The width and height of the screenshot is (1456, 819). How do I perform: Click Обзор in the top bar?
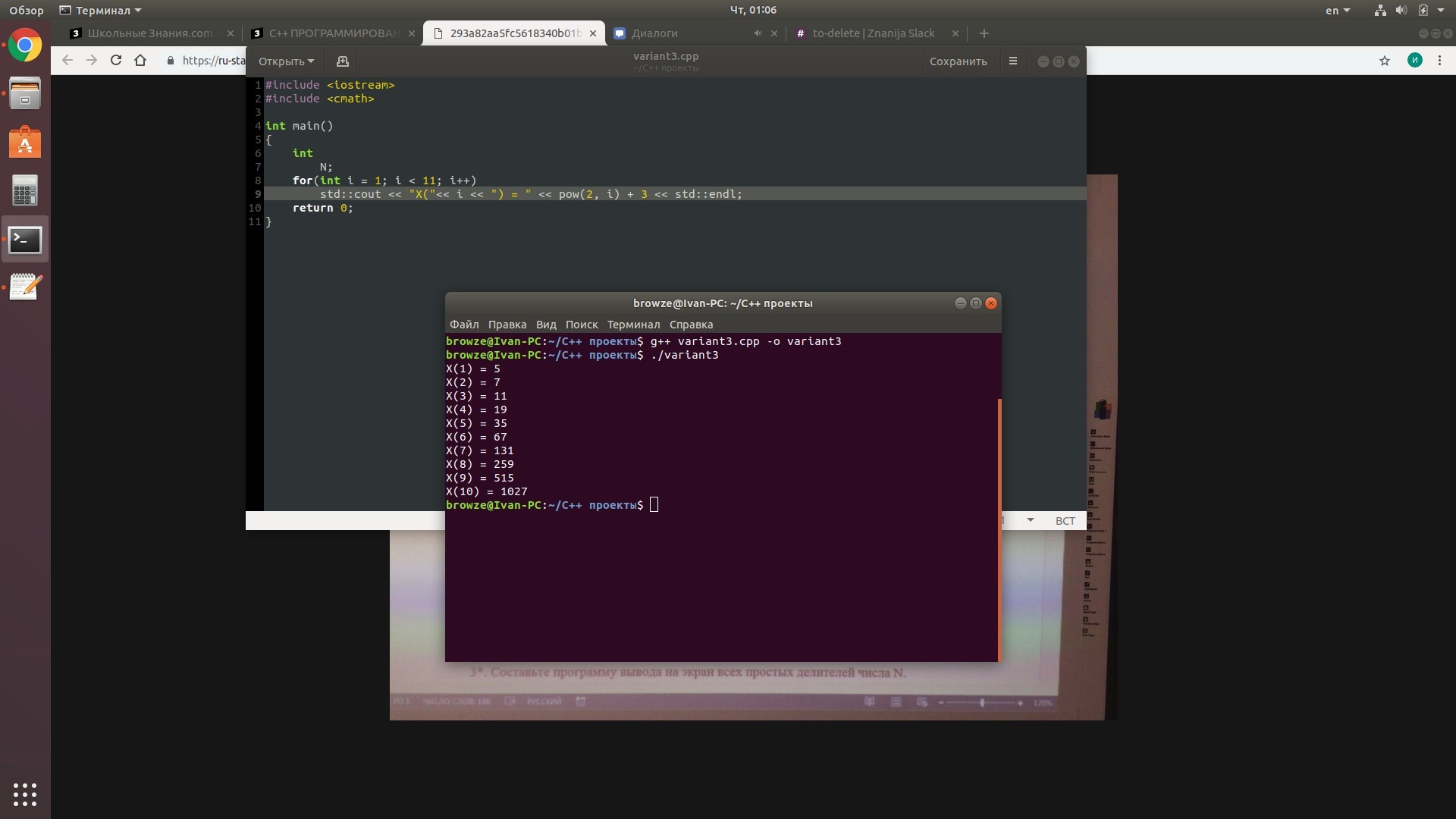point(27,11)
